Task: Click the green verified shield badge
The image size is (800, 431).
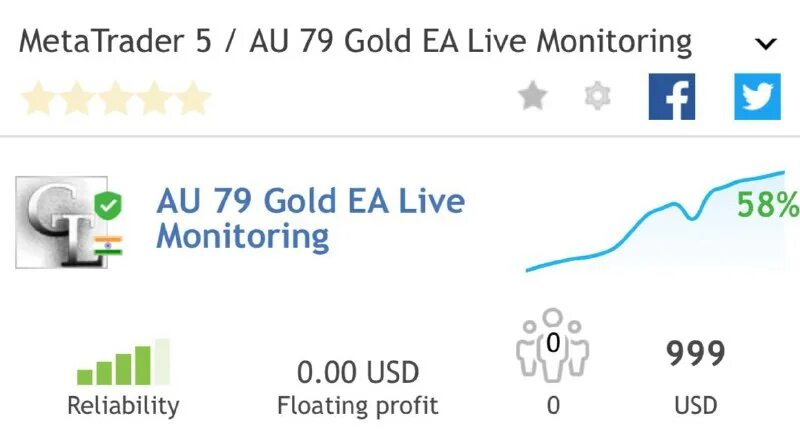Action: coord(107,208)
